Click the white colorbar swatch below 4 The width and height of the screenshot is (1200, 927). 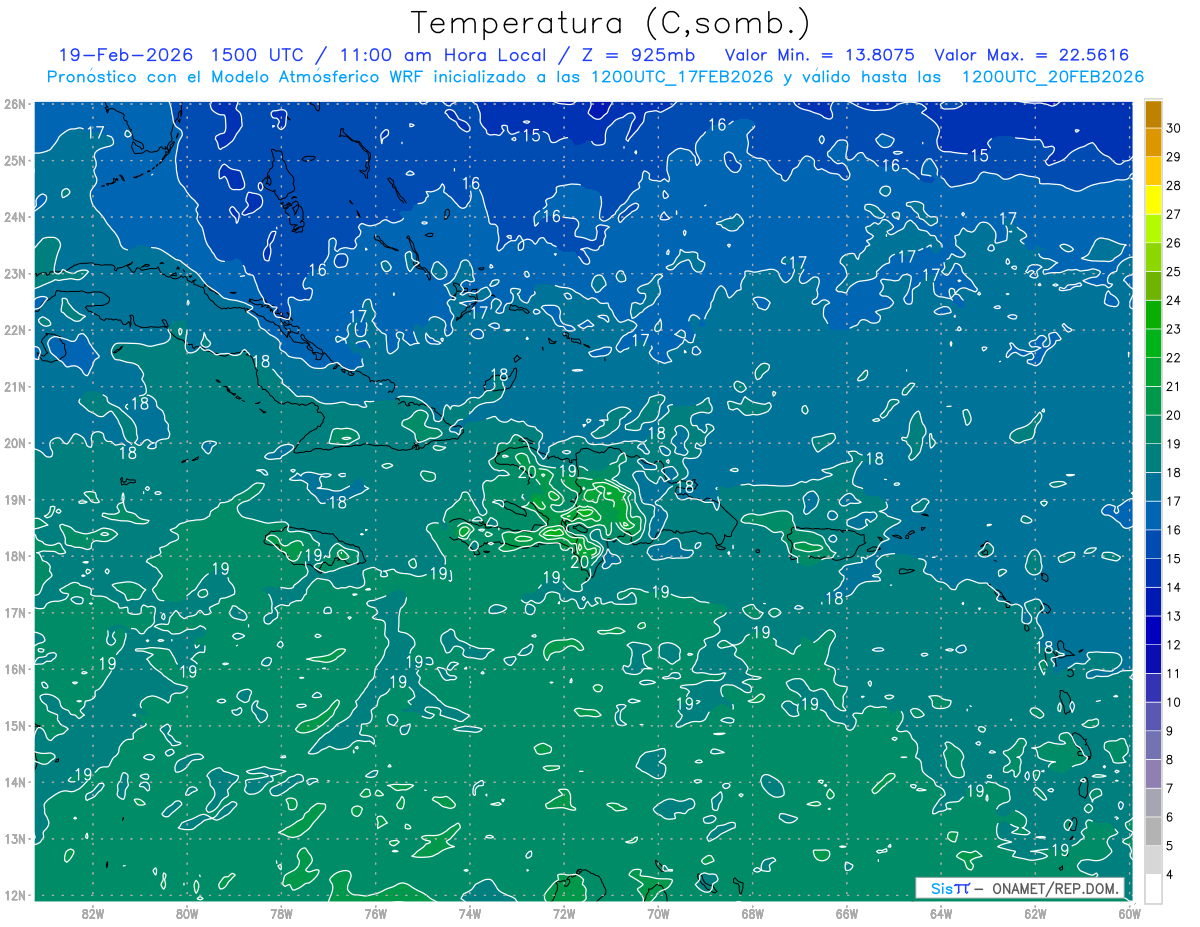click(x=1153, y=888)
